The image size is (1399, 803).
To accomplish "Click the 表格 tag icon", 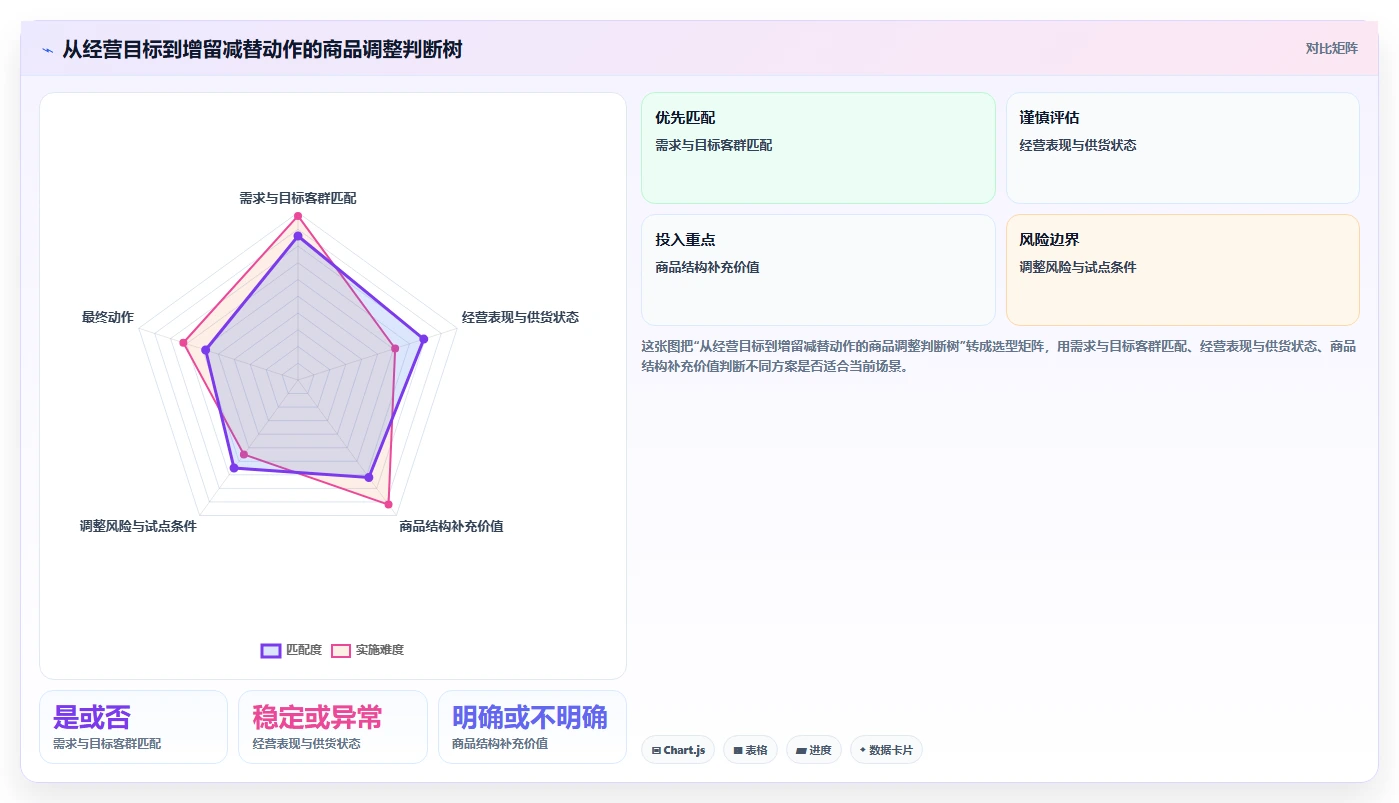I will point(738,750).
